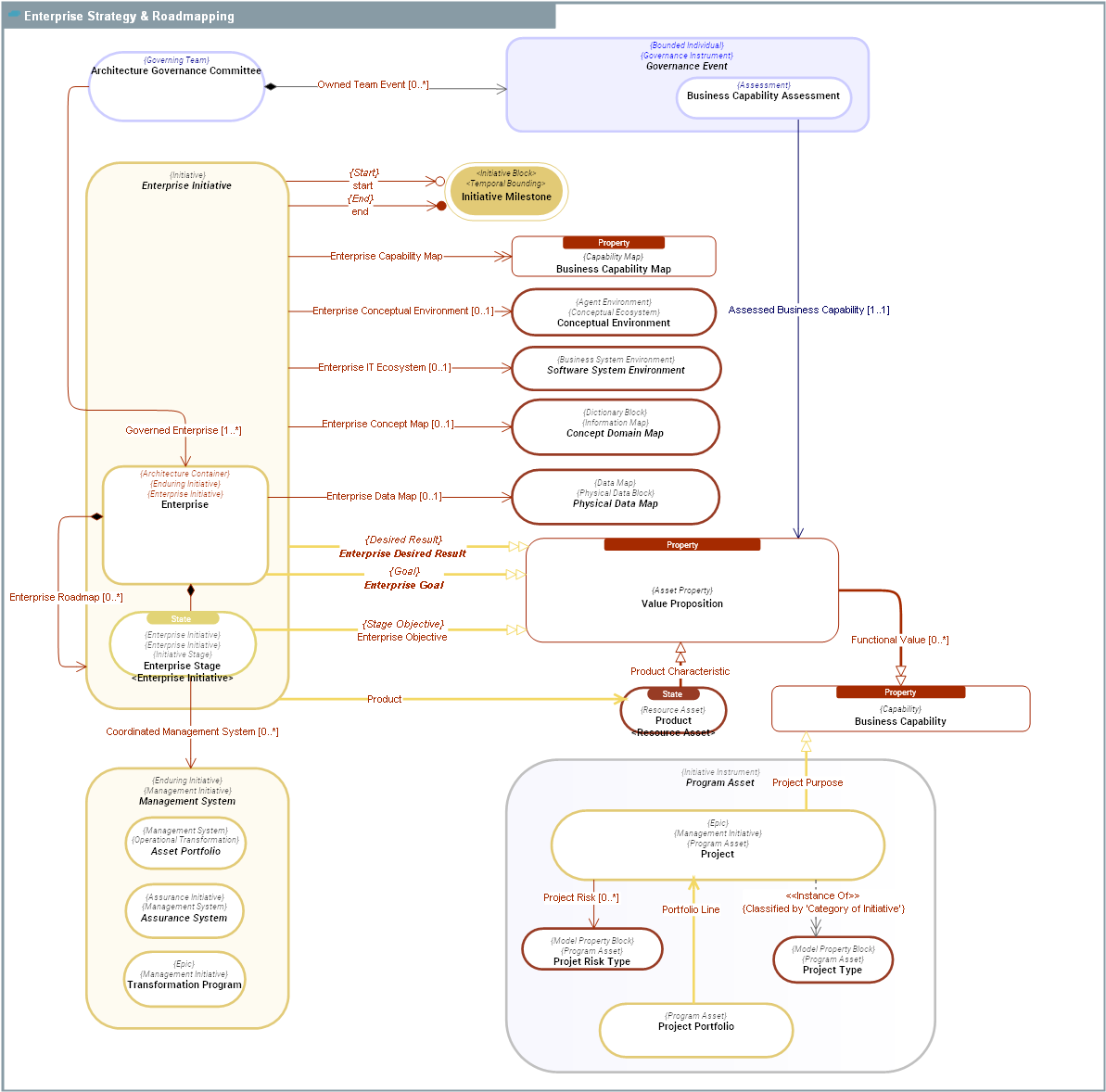Select the Concept Domain Map shape
1106x1092 pixels.
pyautogui.click(x=616, y=426)
